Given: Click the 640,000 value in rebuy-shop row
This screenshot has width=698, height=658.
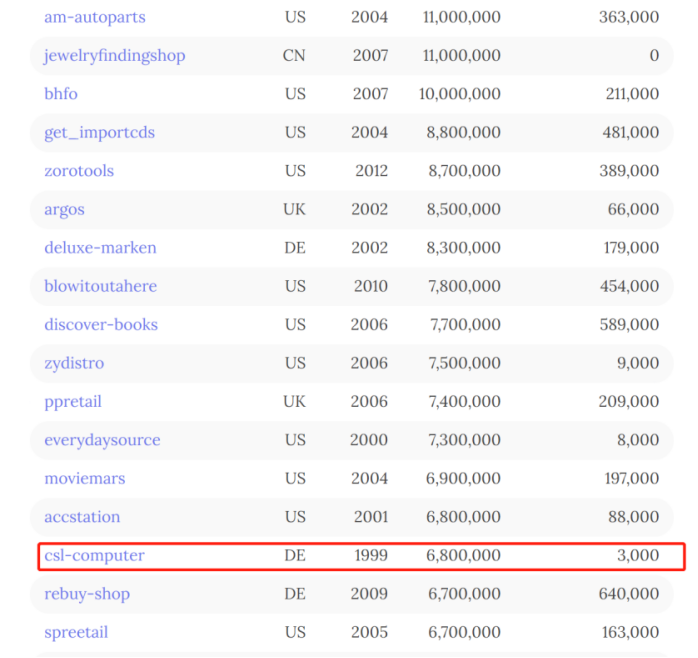Looking at the screenshot, I should click(629, 594).
